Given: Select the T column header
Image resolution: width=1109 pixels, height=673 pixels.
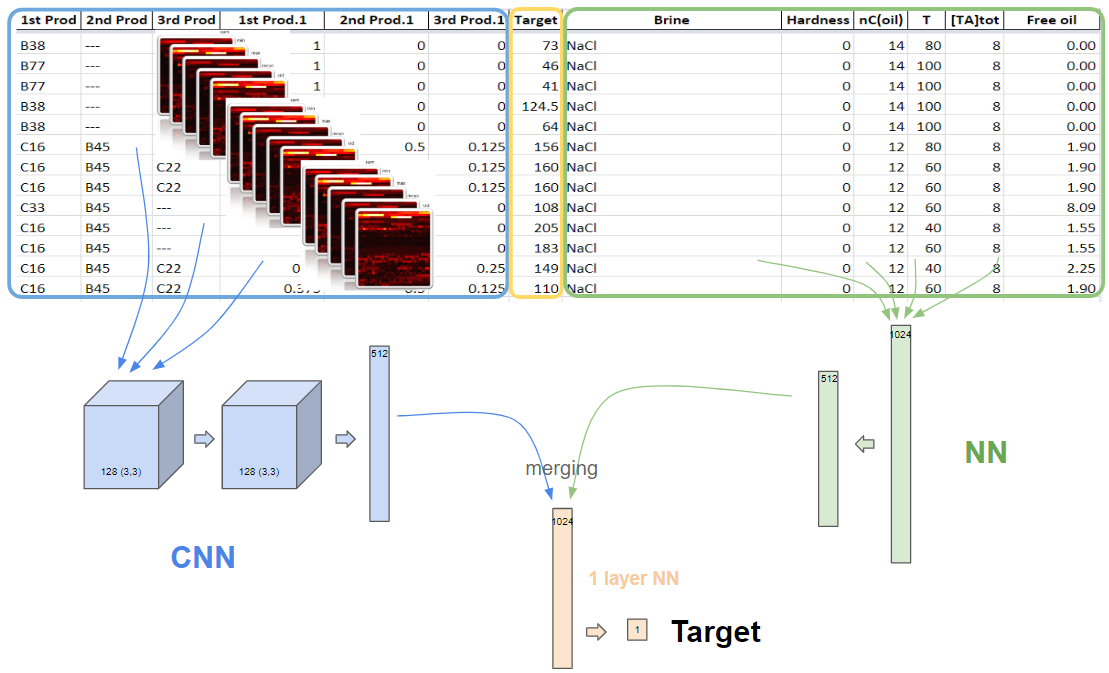Looking at the screenshot, I should 927,20.
